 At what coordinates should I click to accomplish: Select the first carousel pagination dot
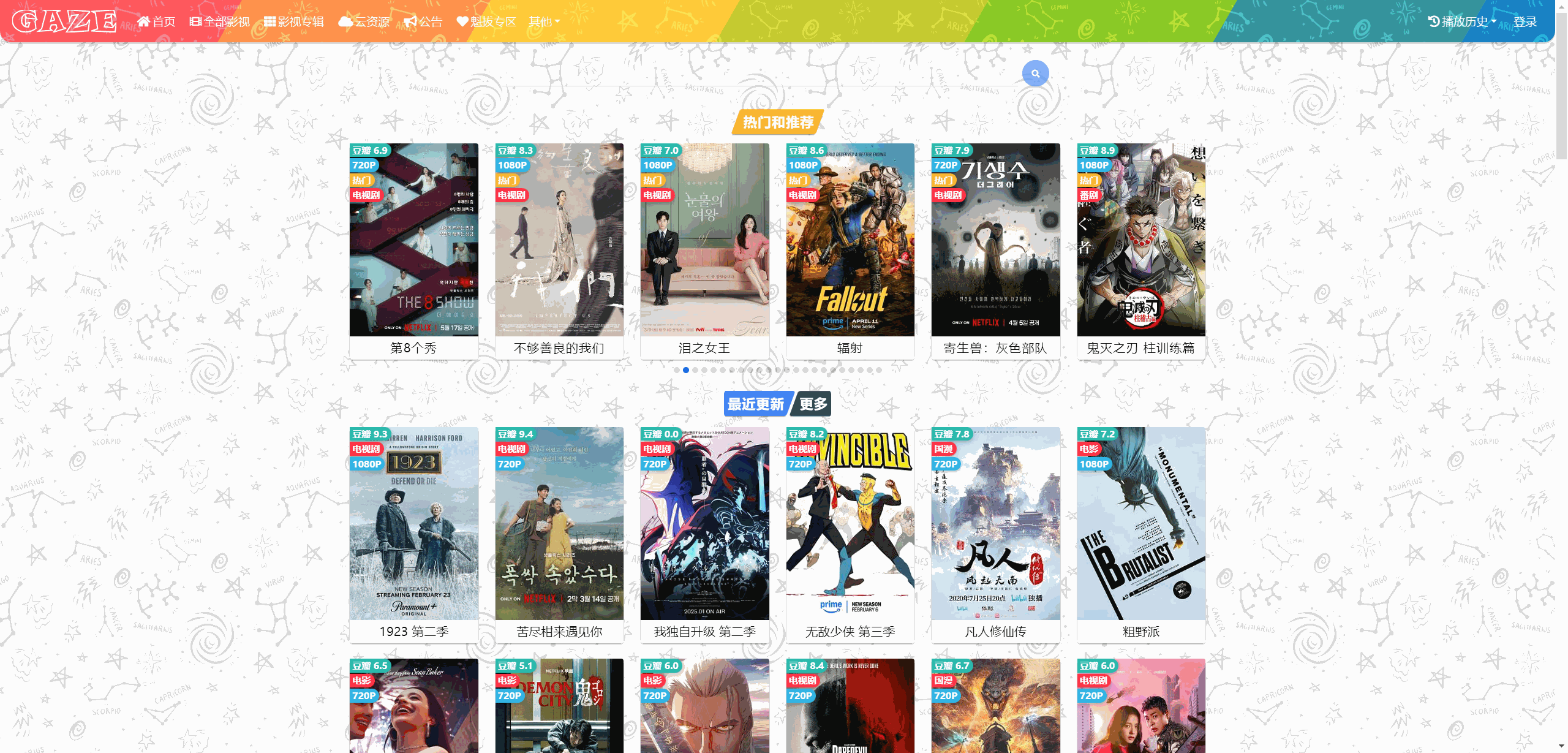(677, 370)
